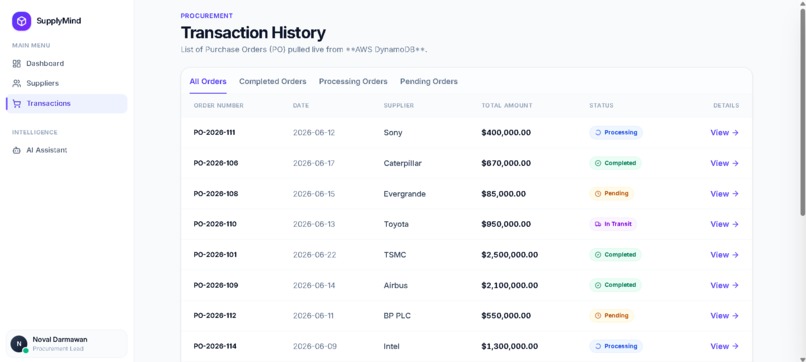Click the Processing badge for Sony order
Image resolution: width=806 pixels, height=362 pixels.
[x=616, y=133]
